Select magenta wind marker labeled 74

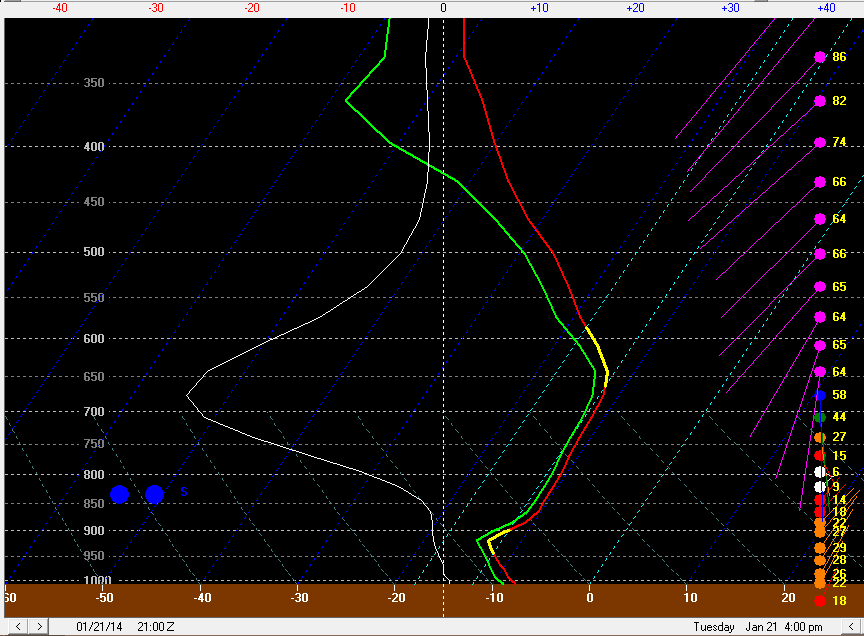[x=820, y=142]
